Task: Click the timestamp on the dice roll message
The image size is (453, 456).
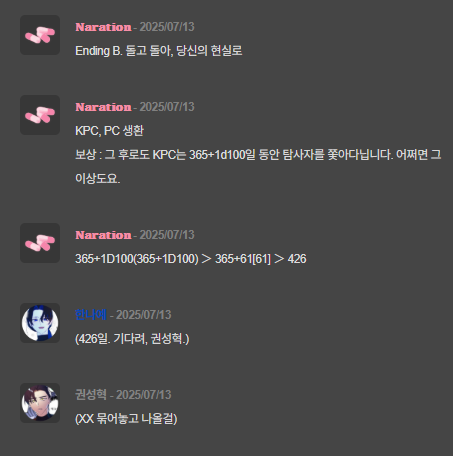Action: (167, 235)
